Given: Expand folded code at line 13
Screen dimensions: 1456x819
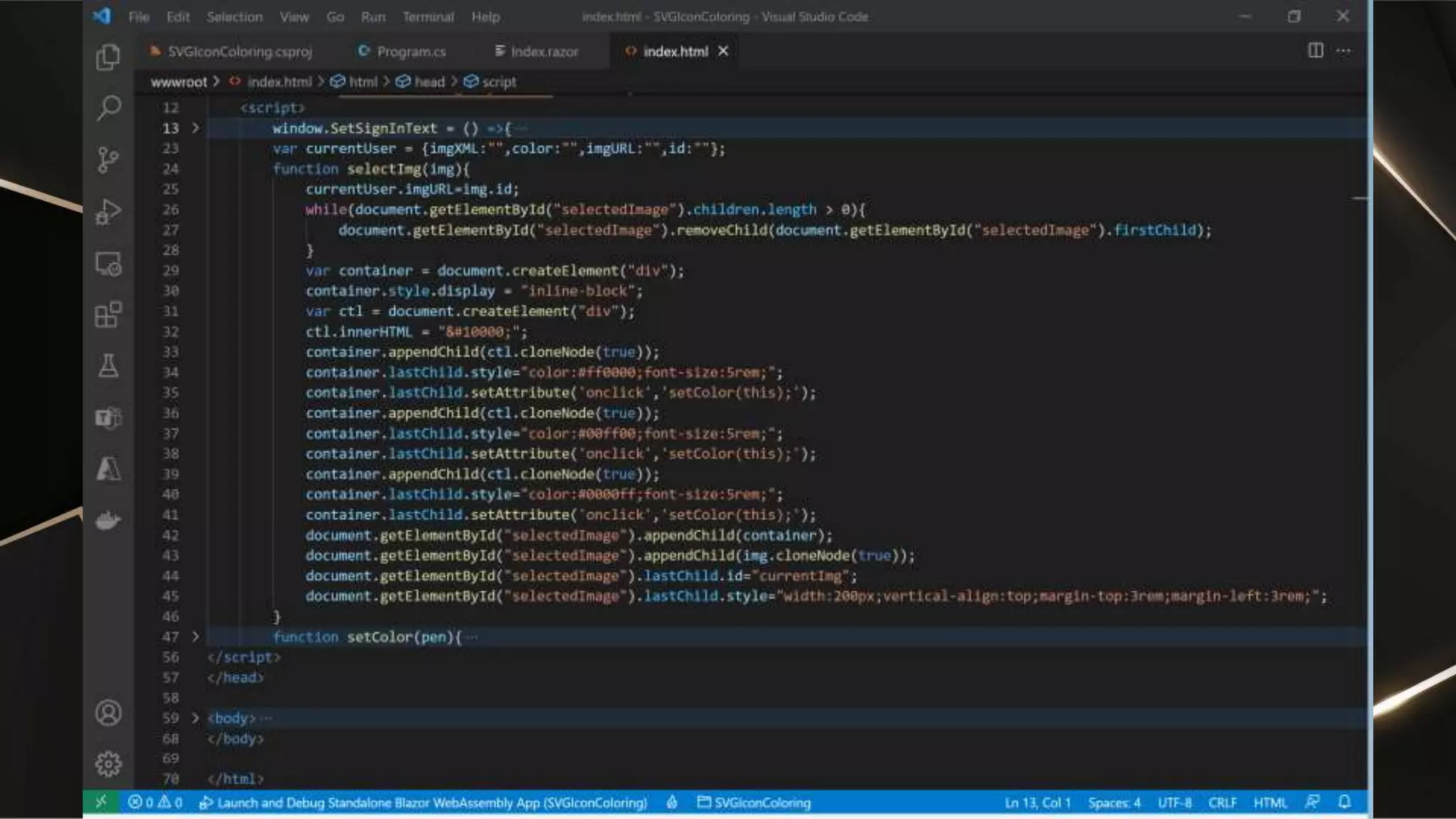Looking at the screenshot, I should pyautogui.click(x=196, y=128).
